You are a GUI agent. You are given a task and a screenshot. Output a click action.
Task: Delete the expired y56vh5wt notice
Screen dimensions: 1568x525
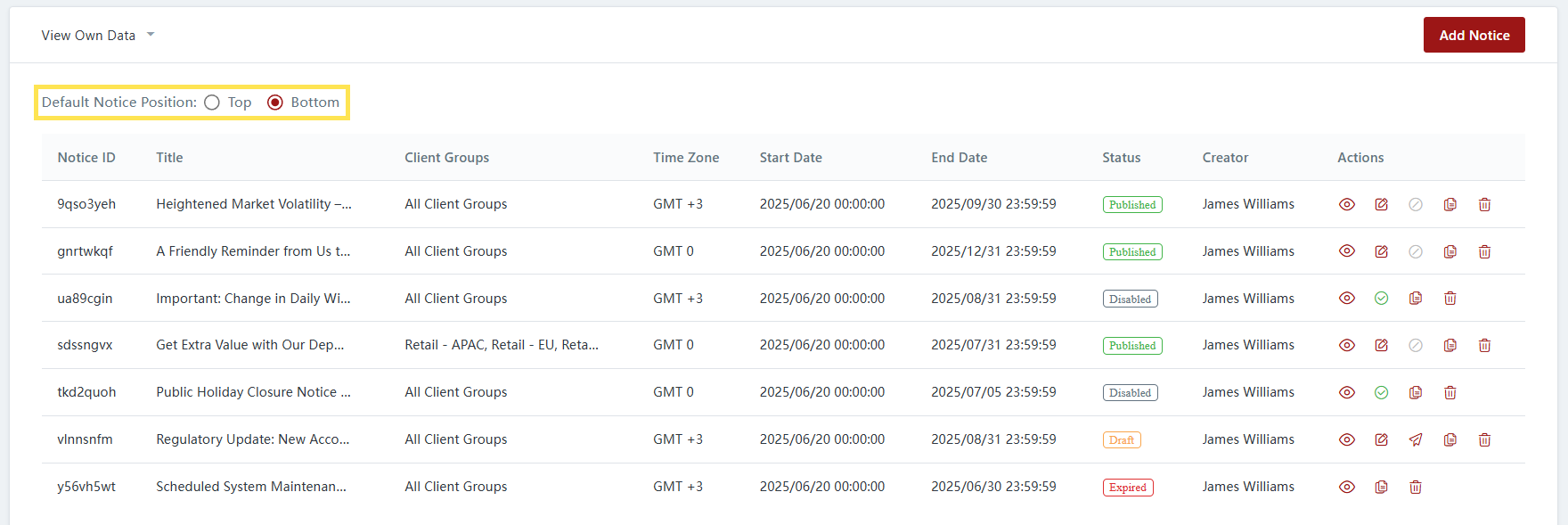pyautogui.click(x=1416, y=487)
